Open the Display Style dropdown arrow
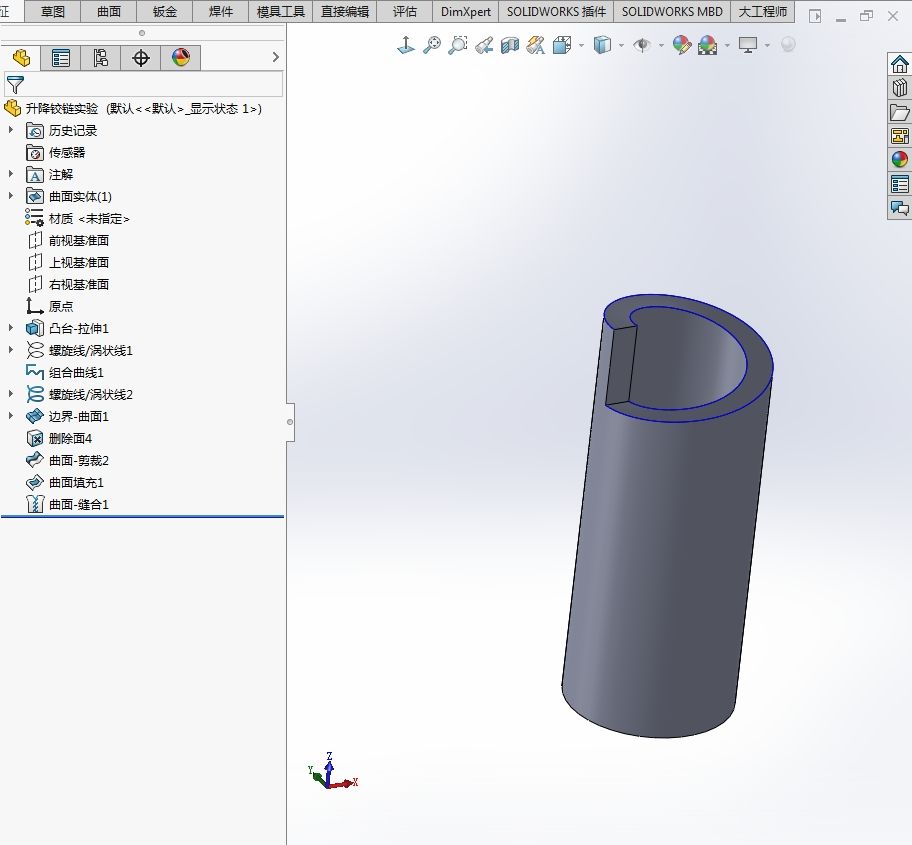The height and width of the screenshot is (845, 912). (x=621, y=46)
